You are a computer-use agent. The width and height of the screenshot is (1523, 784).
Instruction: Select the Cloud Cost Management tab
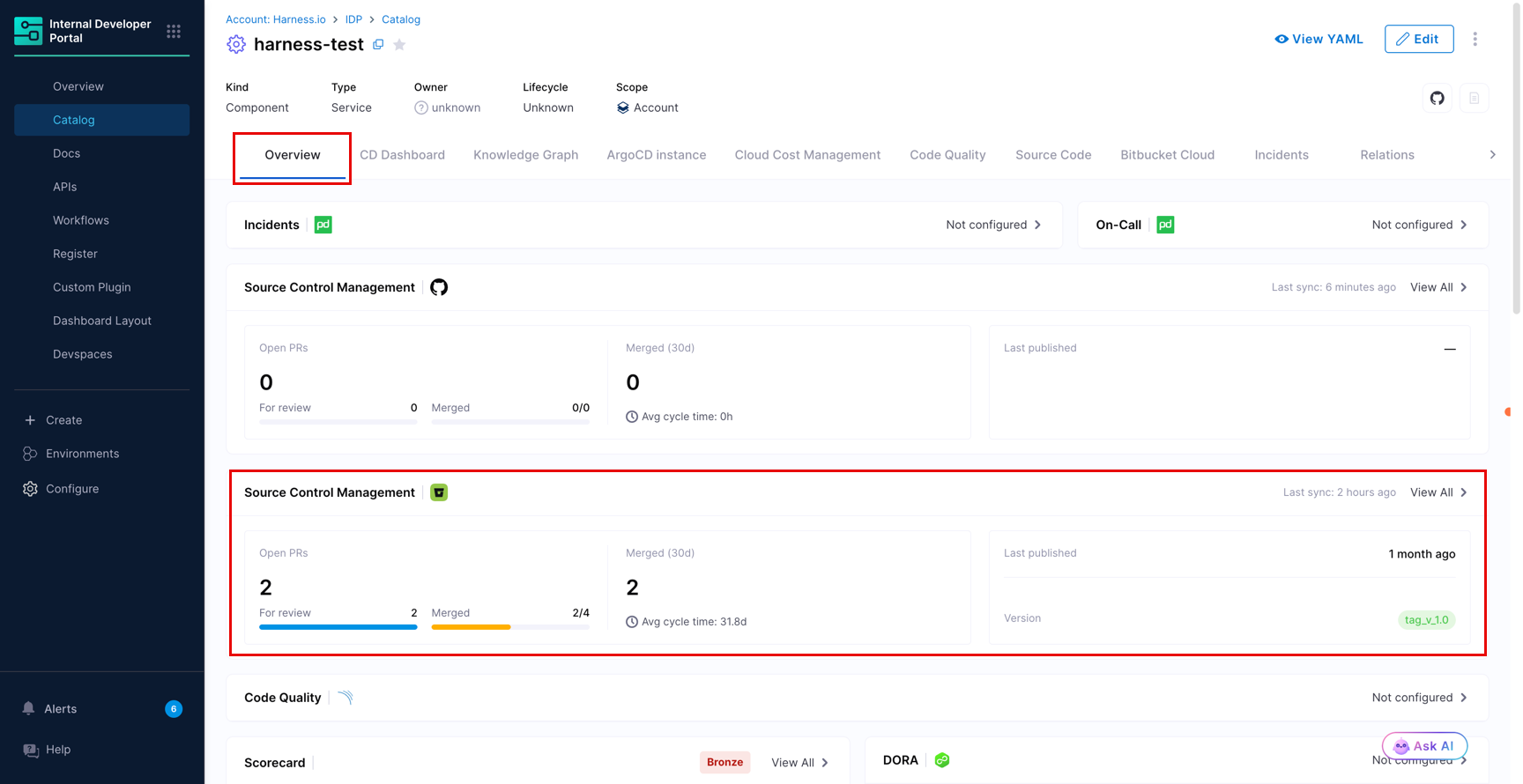[807, 155]
